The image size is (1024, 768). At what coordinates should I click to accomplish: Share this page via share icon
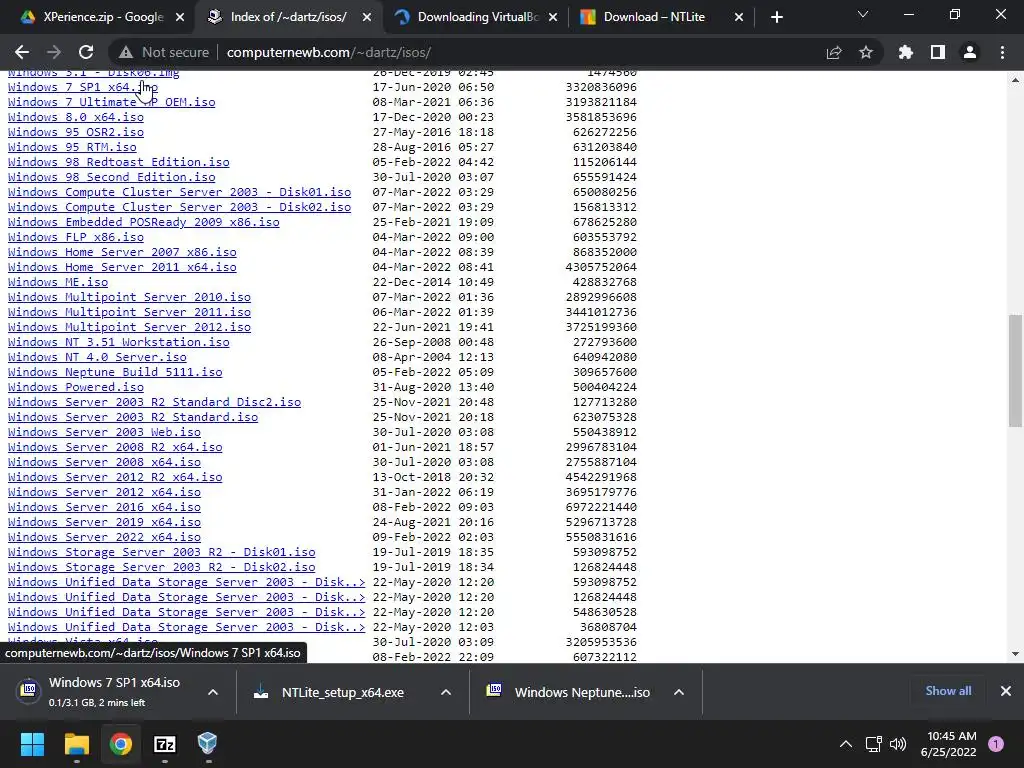pos(834,52)
